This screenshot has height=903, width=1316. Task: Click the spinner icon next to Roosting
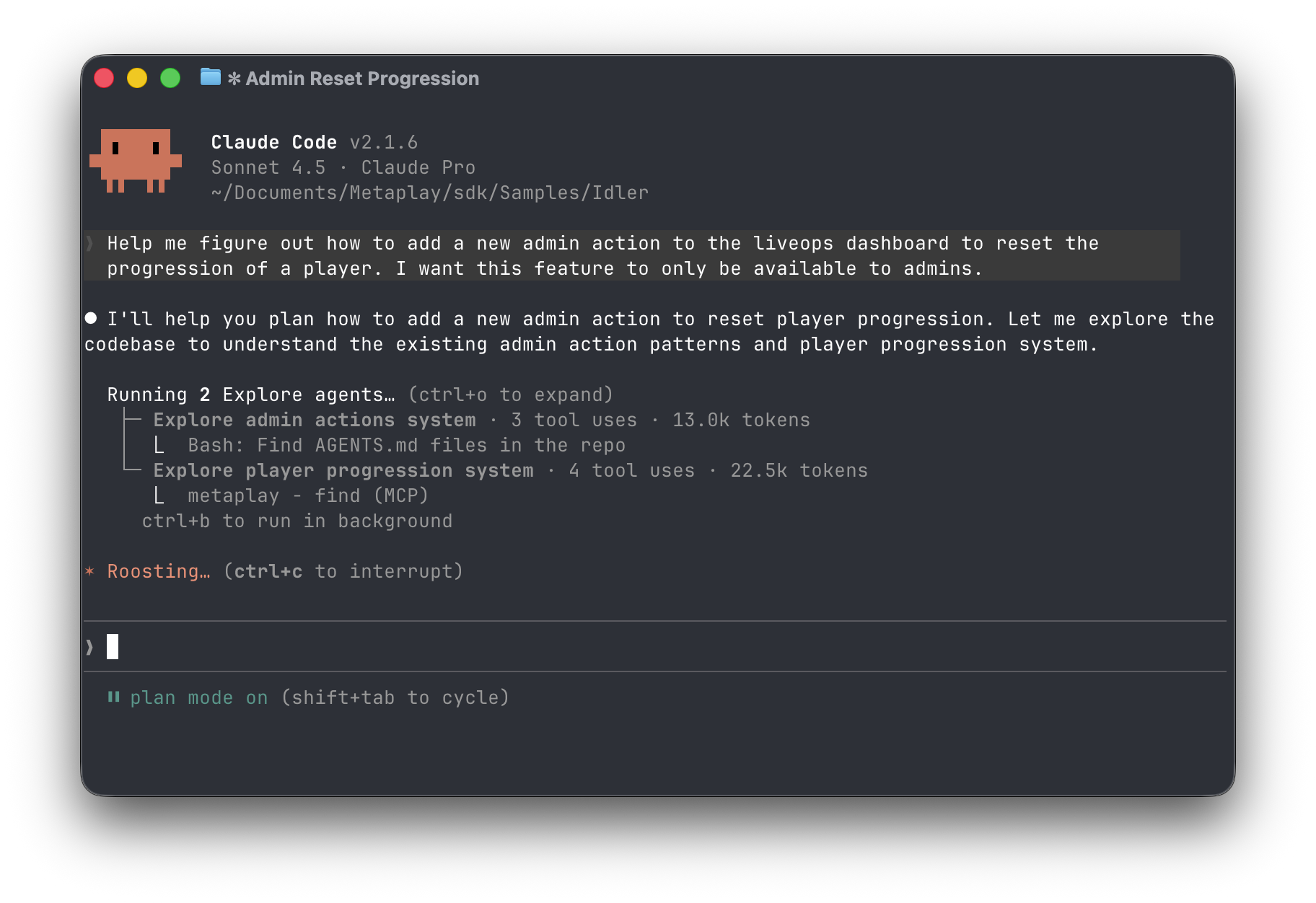pos(89,571)
